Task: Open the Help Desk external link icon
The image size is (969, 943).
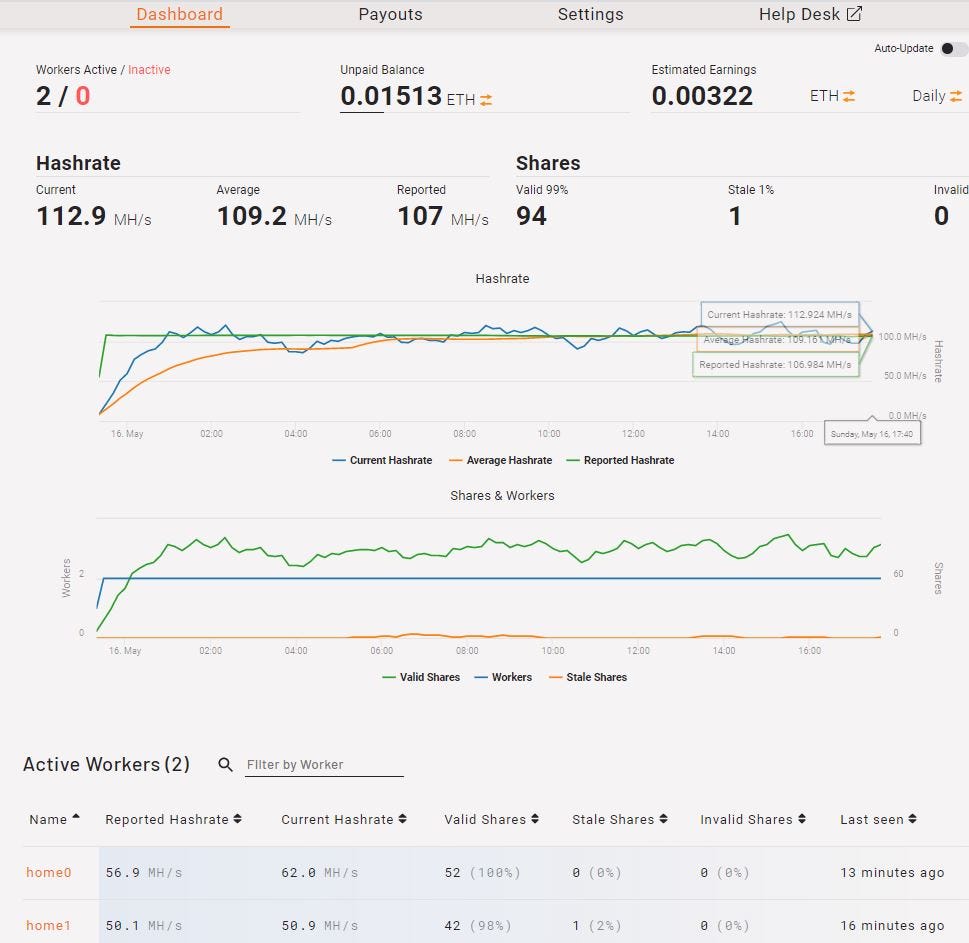Action: [853, 13]
